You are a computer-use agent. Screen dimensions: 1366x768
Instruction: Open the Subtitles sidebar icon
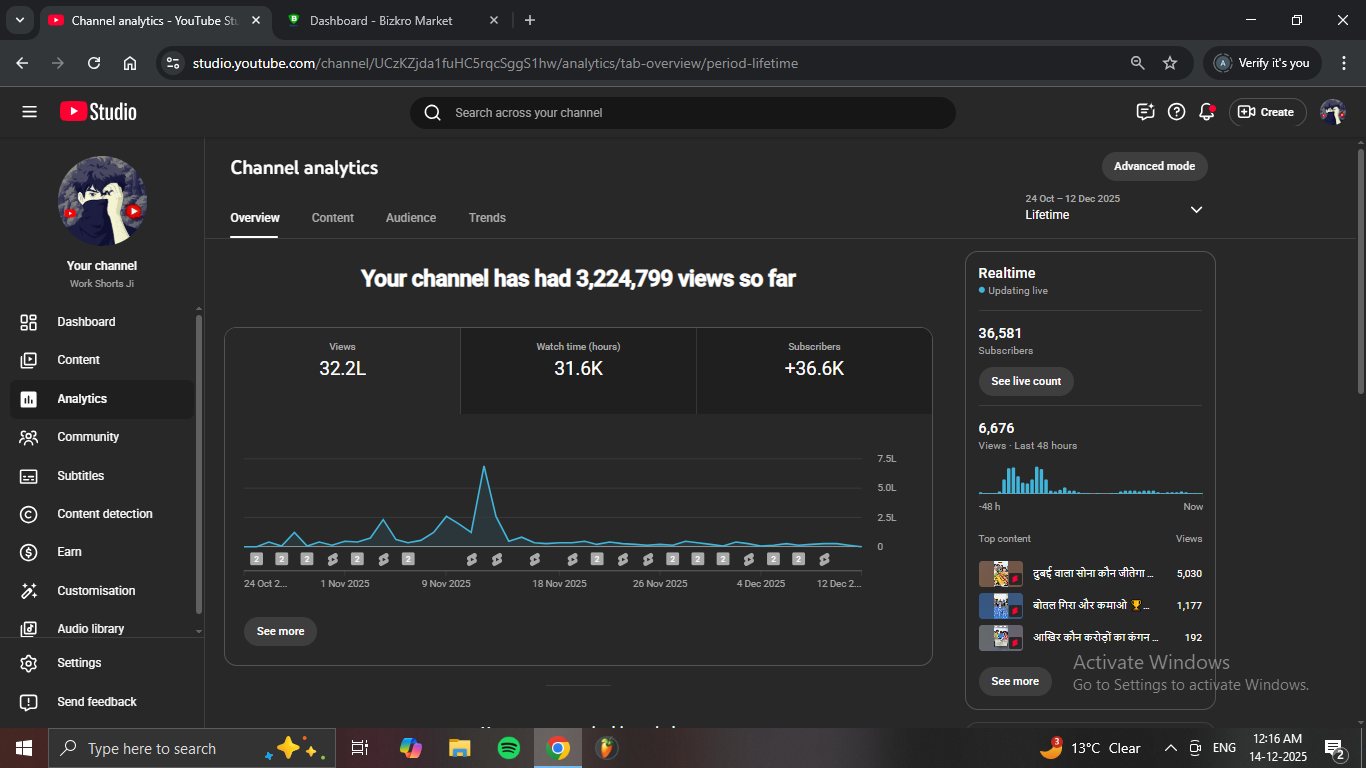pyautogui.click(x=29, y=476)
